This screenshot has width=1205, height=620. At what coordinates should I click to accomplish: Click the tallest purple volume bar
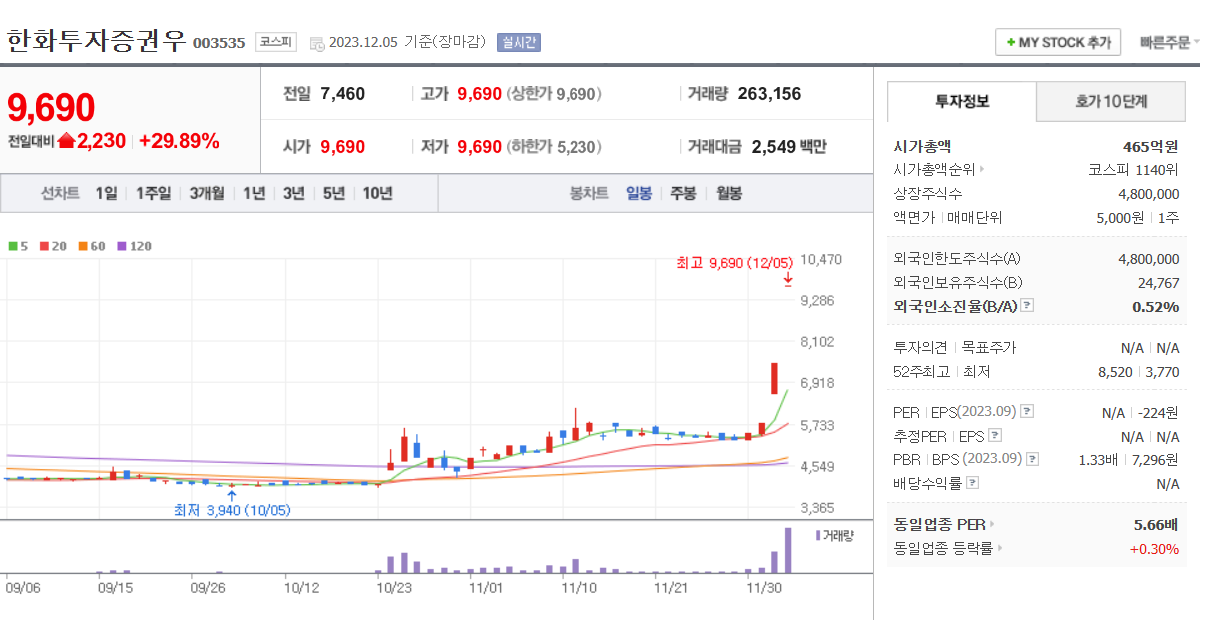[788, 550]
